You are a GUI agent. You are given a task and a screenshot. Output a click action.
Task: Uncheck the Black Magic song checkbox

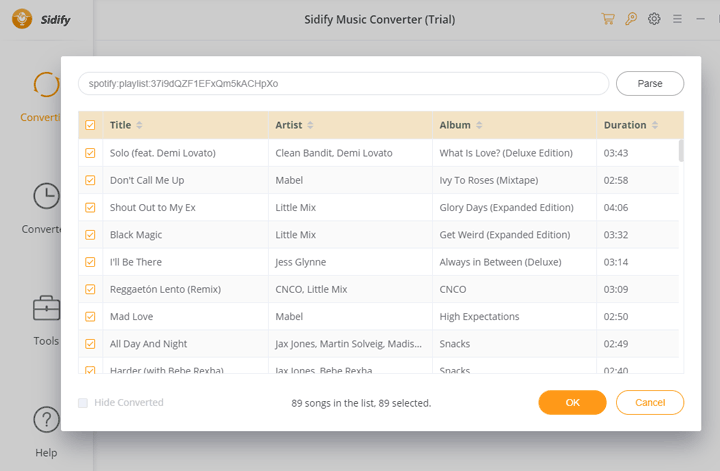click(x=90, y=235)
